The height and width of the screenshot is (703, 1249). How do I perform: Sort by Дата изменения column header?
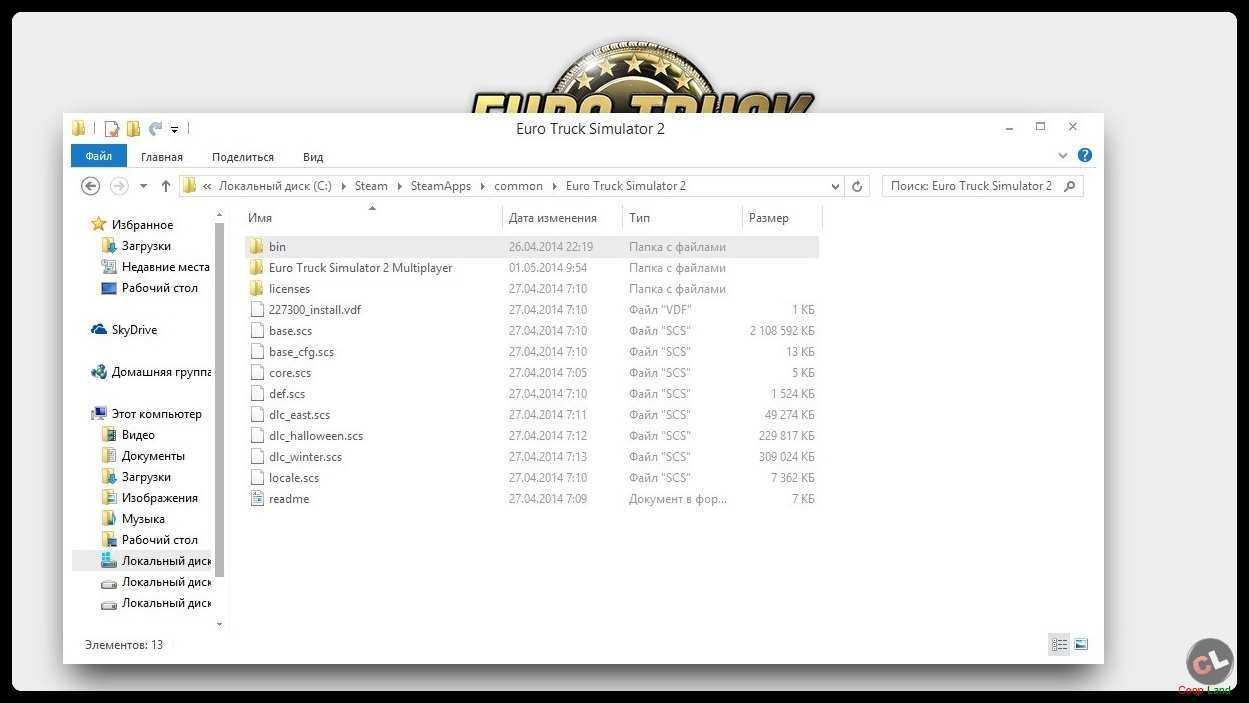[562, 218]
